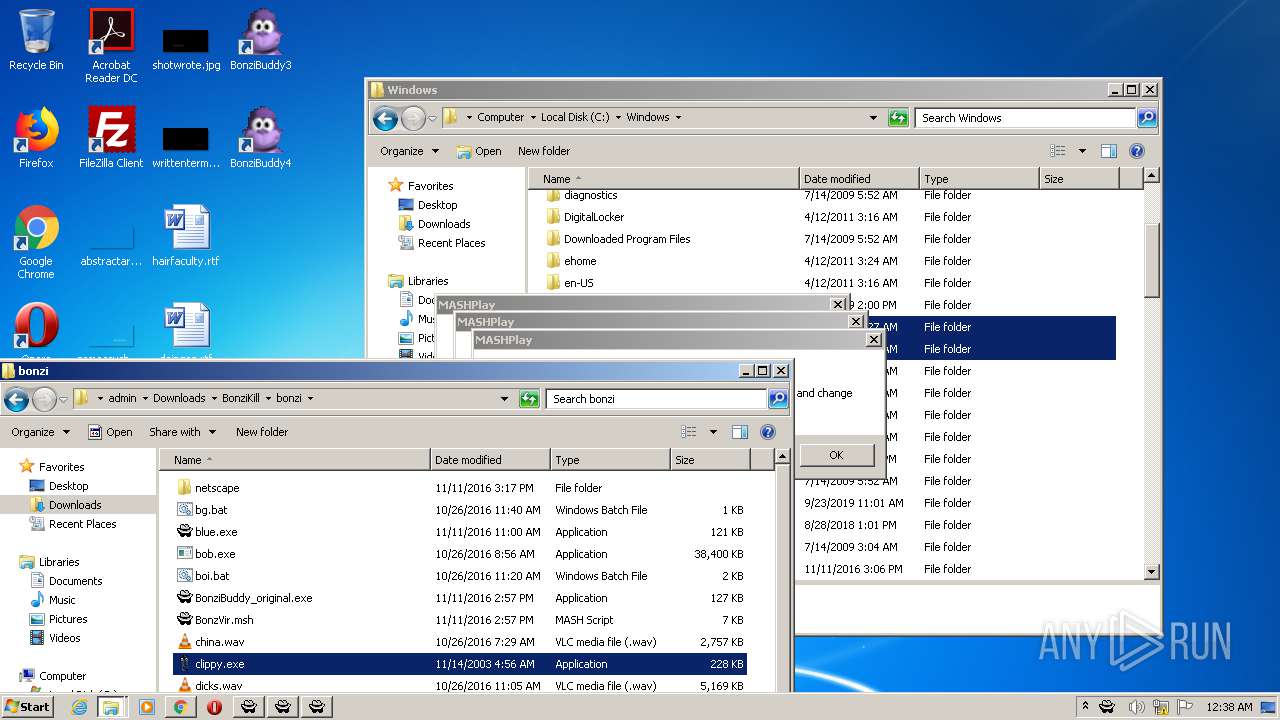Sort by Size column in bonzi window
The image size is (1280, 720).
click(x=709, y=460)
